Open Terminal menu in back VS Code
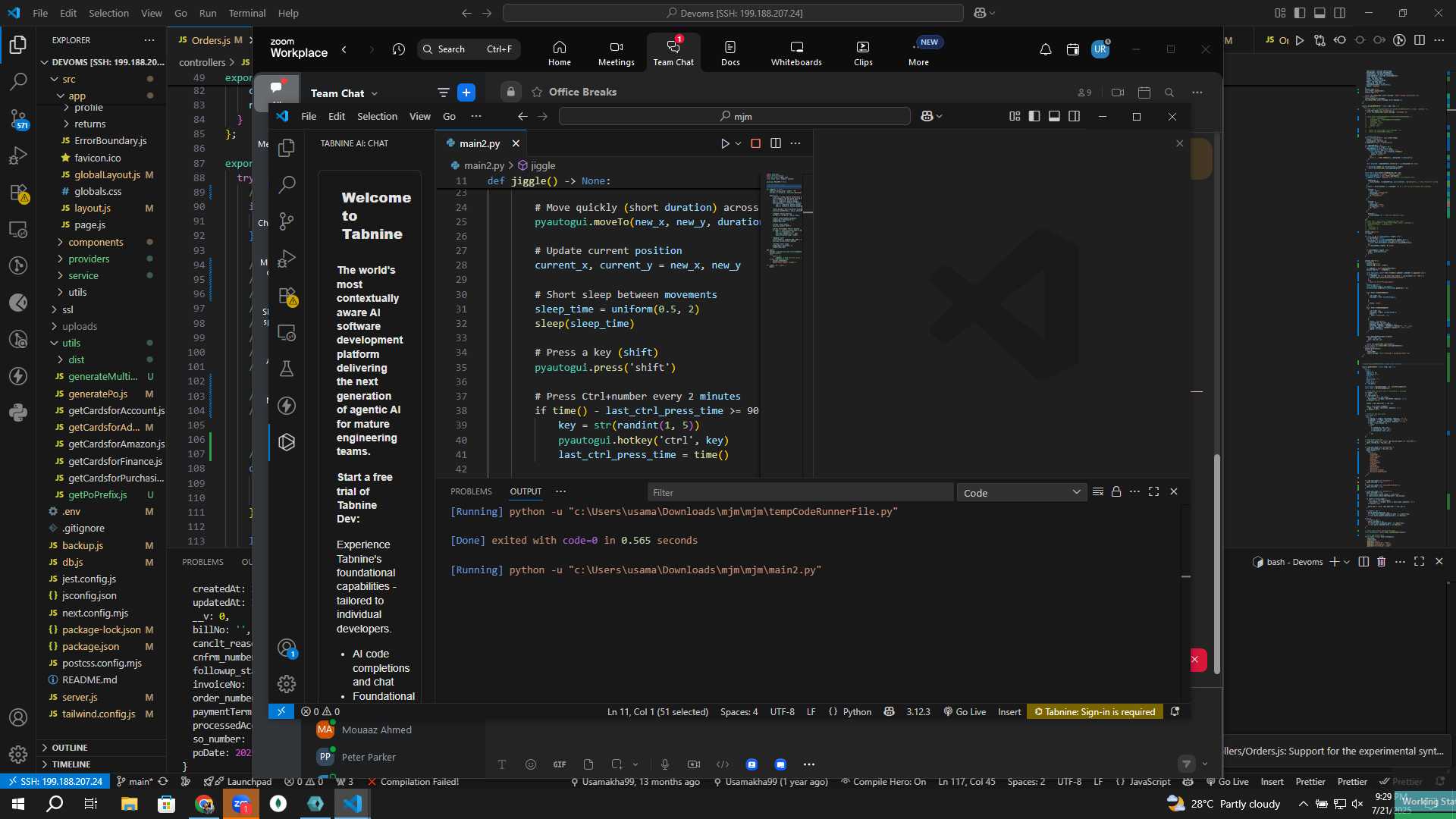The width and height of the screenshot is (1456, 819). [x=247, y=13]
